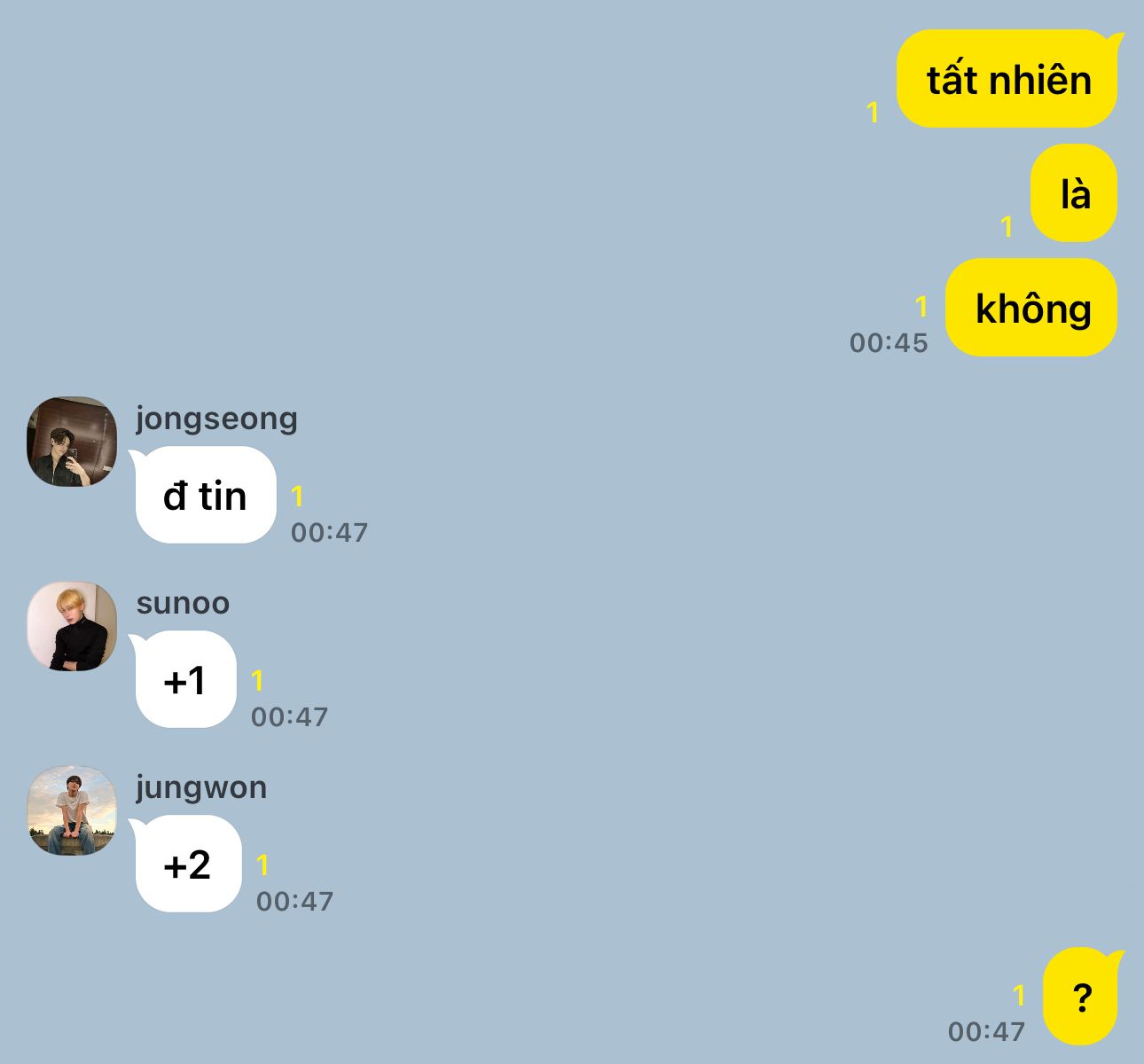Tap unread count next to 'là' message
The image size is (1144, 1064).
pos(1007,226)
